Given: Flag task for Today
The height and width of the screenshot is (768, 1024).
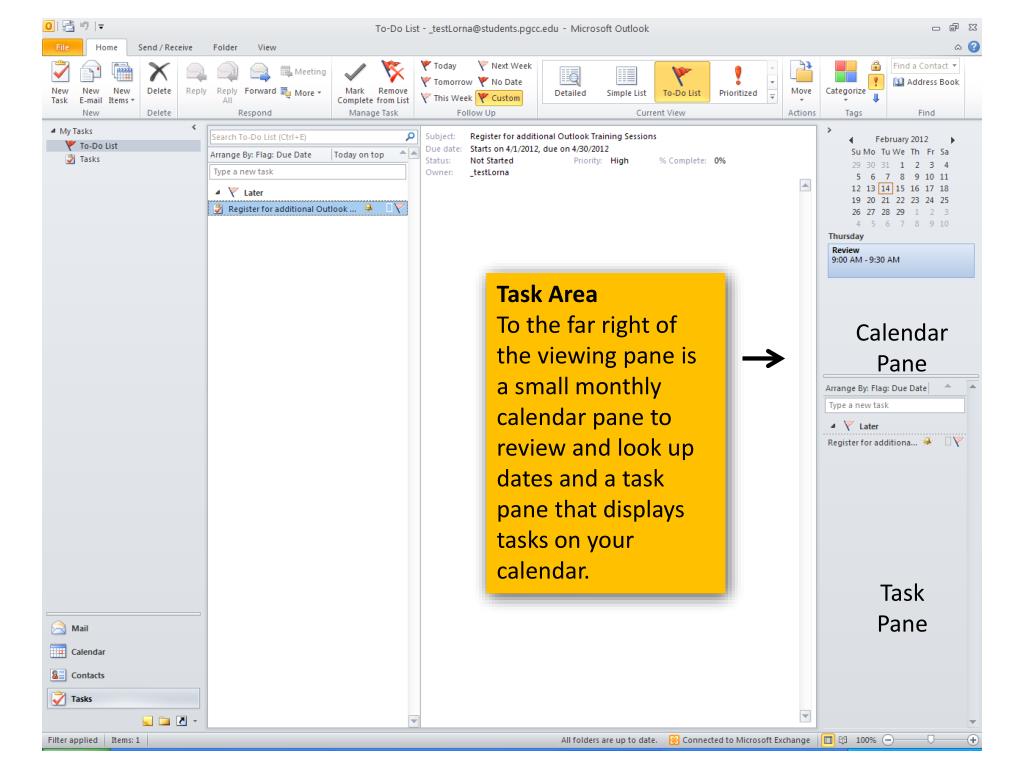Looking at the screenshot, I should (439, 66).
